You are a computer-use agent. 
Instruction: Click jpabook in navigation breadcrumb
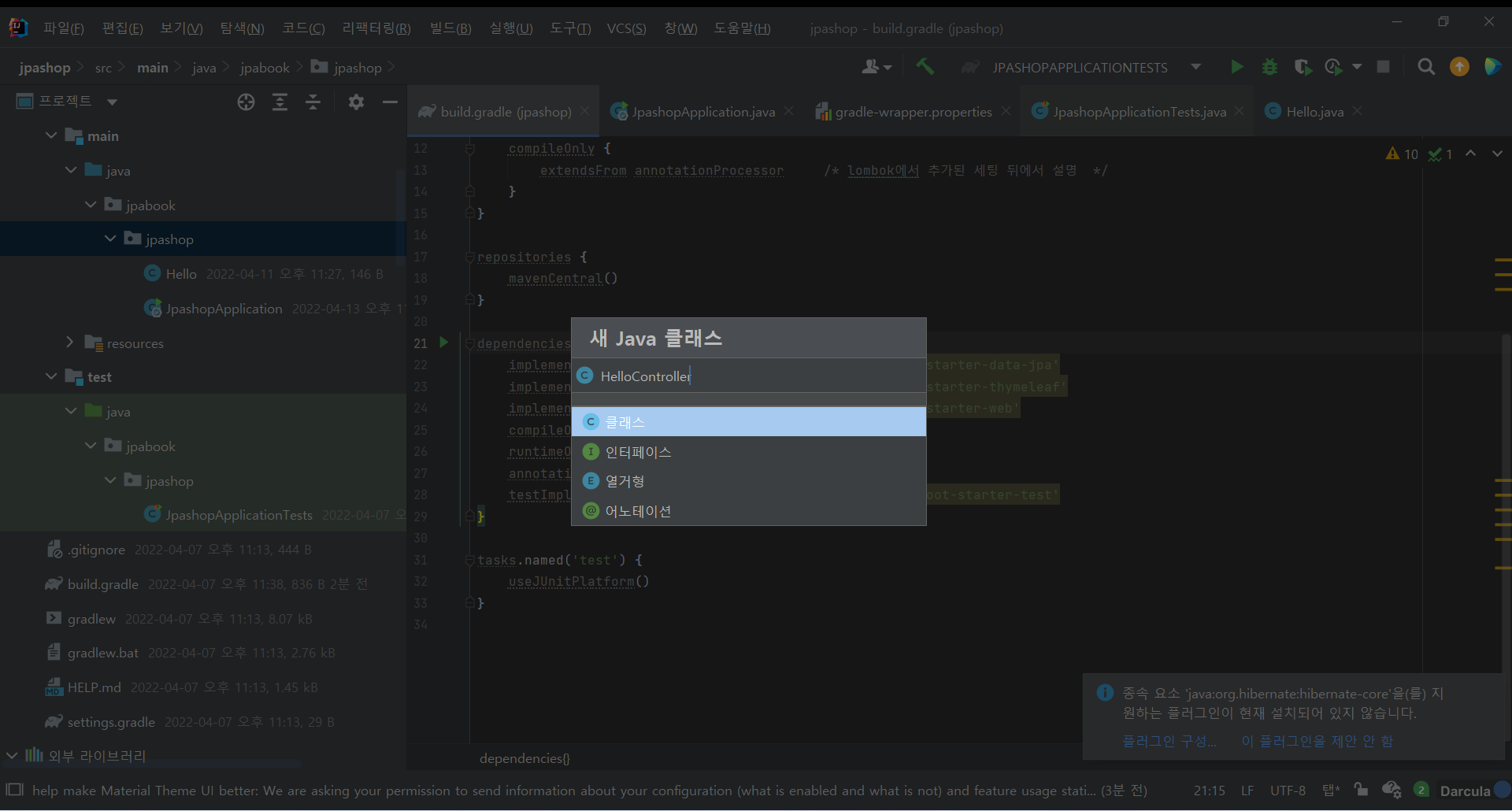[265, 68]
